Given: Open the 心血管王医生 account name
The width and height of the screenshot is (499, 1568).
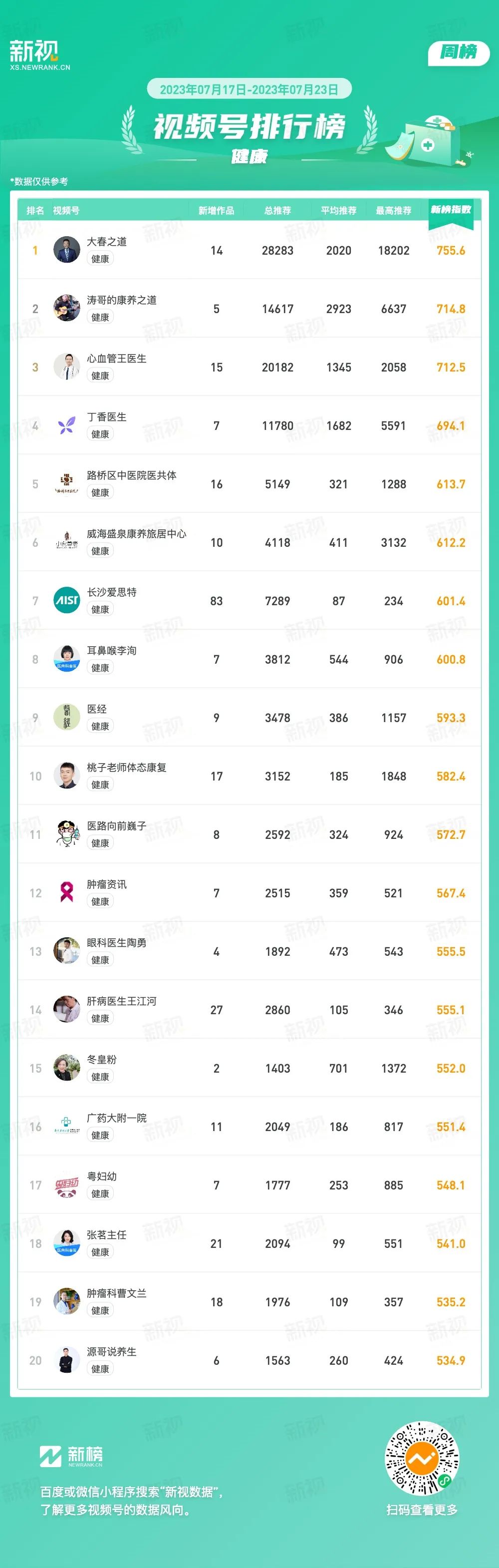Looking at the screenshot, I should (x=117, y=359).
